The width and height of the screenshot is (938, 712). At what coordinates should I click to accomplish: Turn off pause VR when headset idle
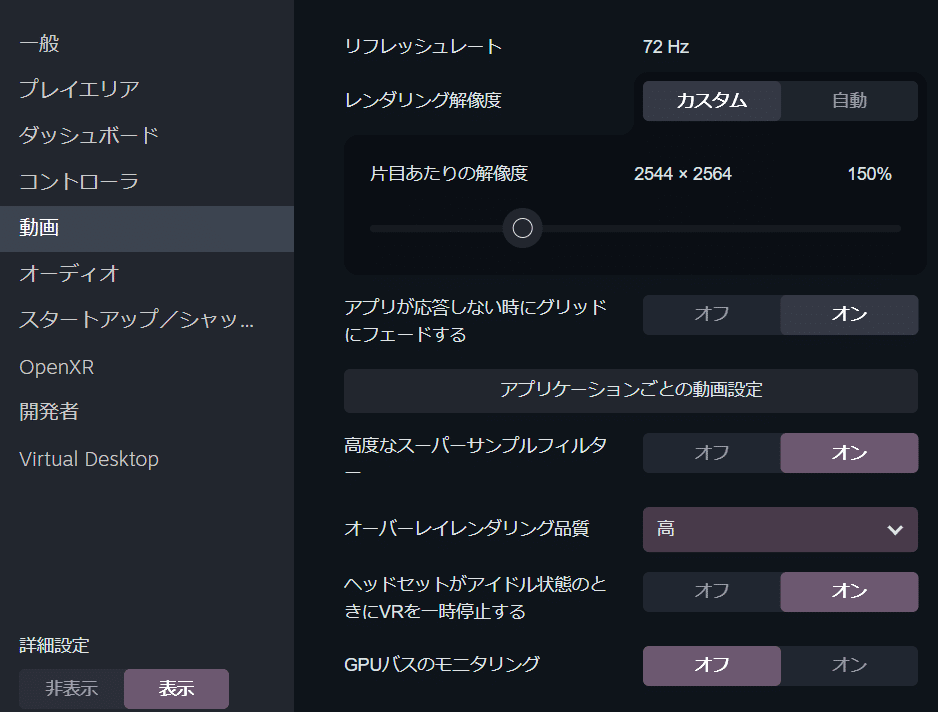point(712,592)
